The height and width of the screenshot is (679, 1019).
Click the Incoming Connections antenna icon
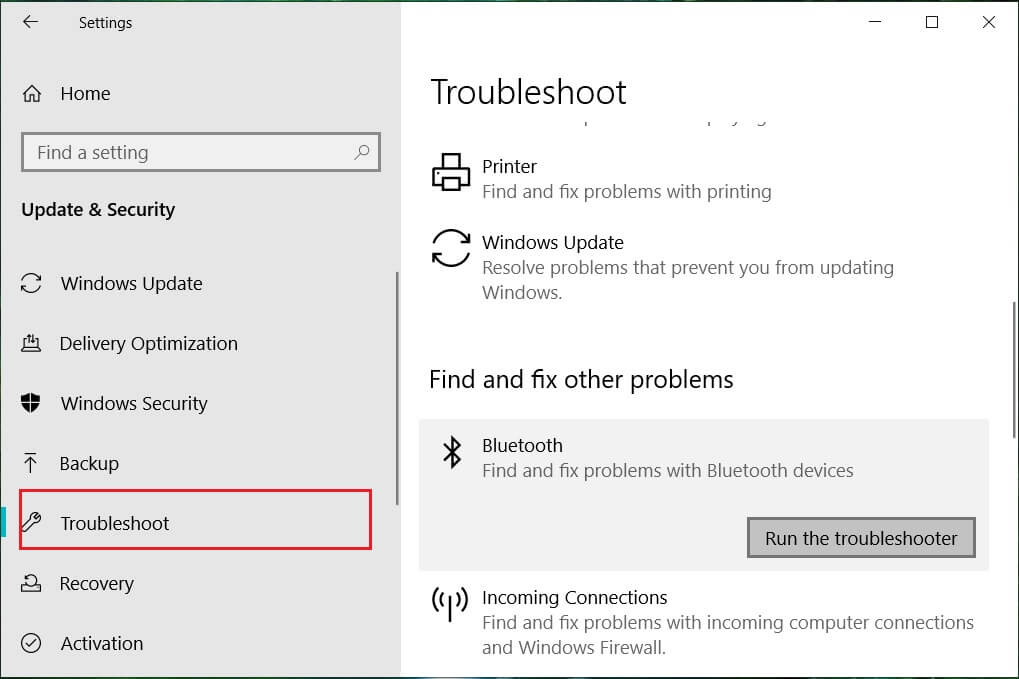(450, 604)
